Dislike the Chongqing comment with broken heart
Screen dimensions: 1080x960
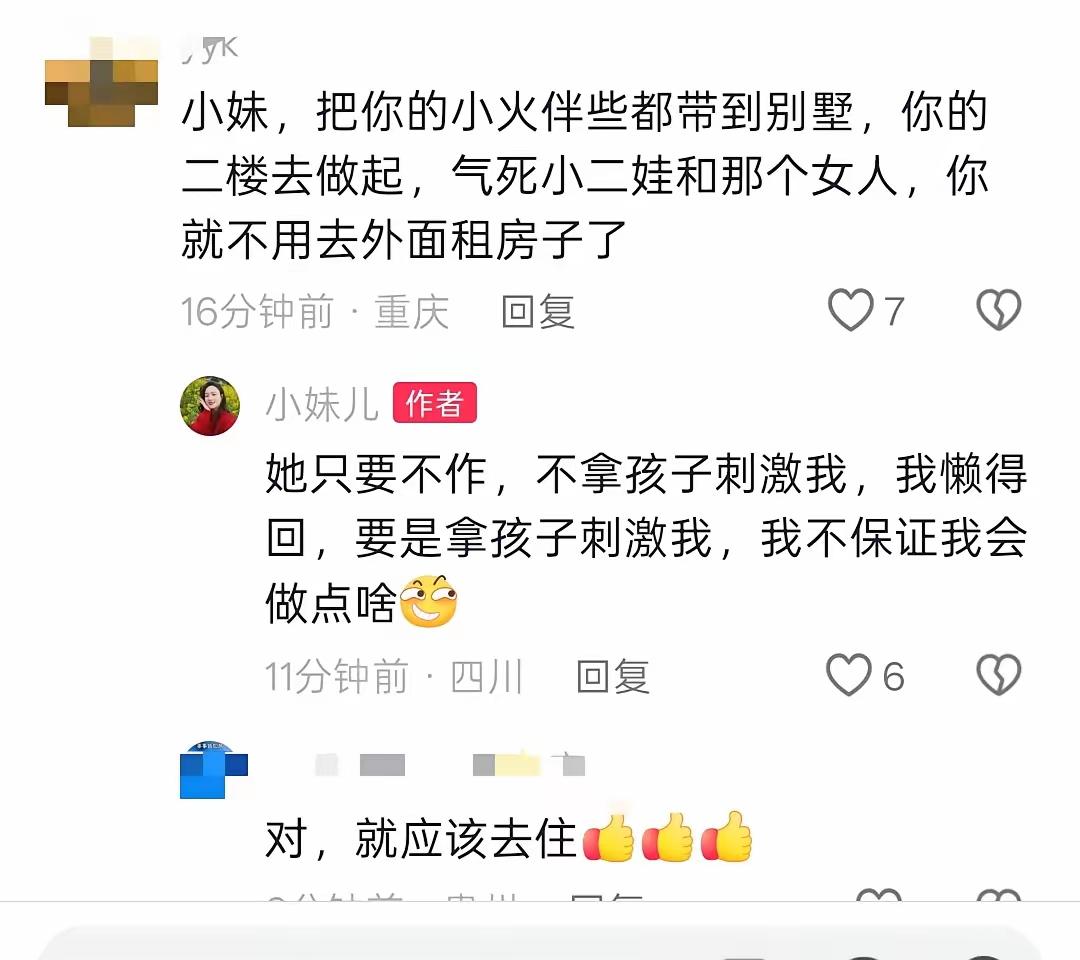click(x=999, y=310)
